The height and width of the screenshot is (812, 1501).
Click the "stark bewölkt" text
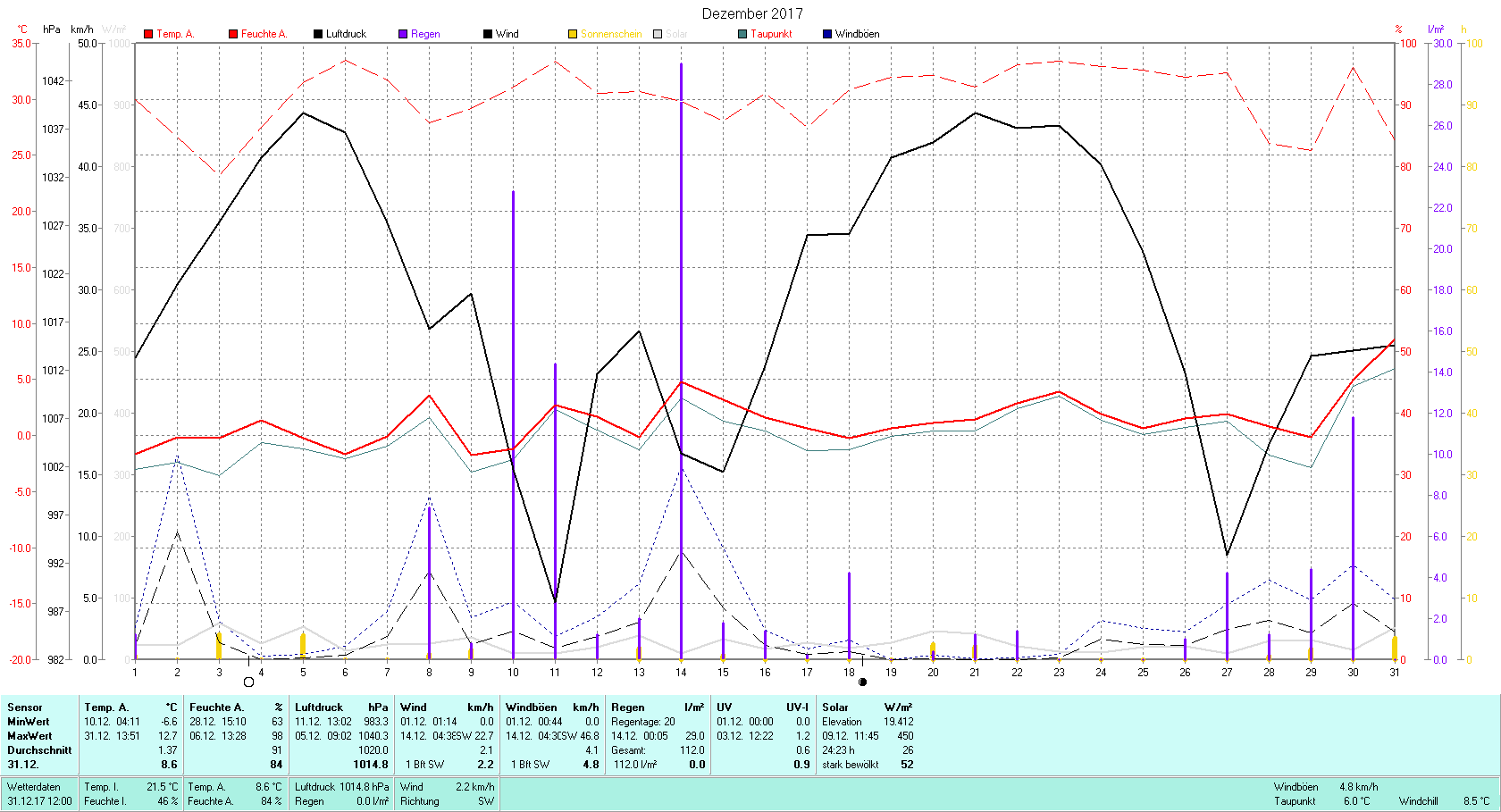(x=851, y=765)
